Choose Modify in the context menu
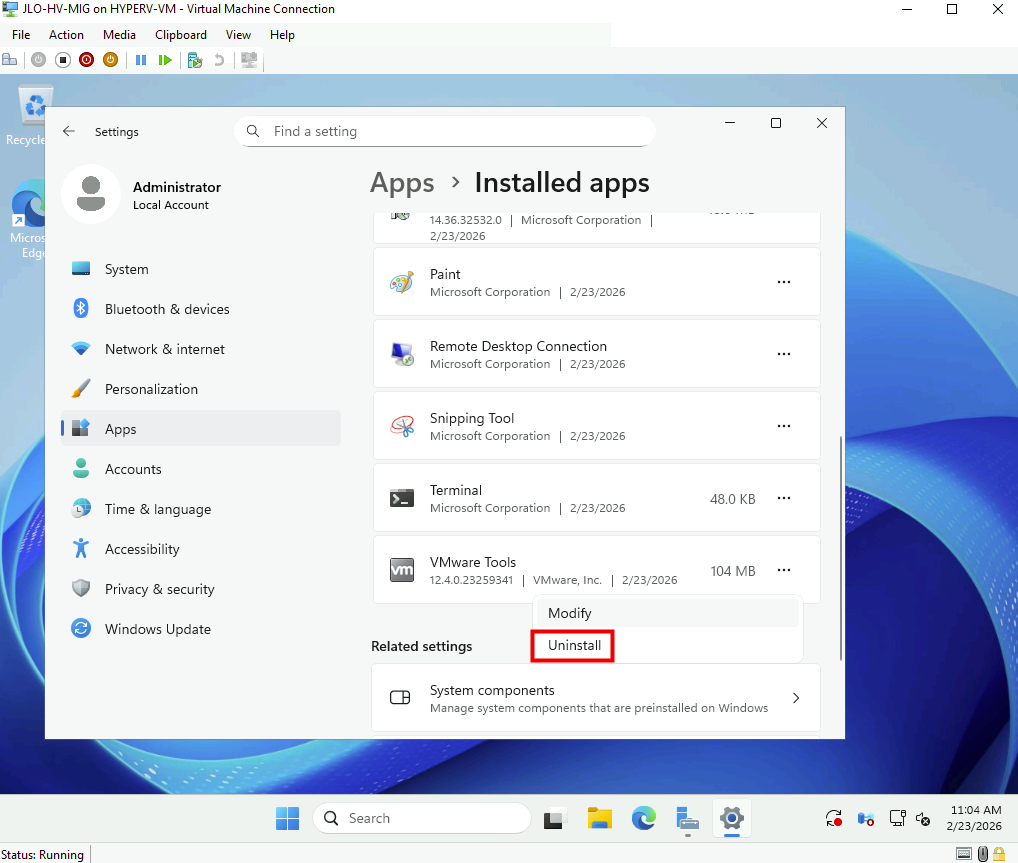 click(x=570, y=613)
